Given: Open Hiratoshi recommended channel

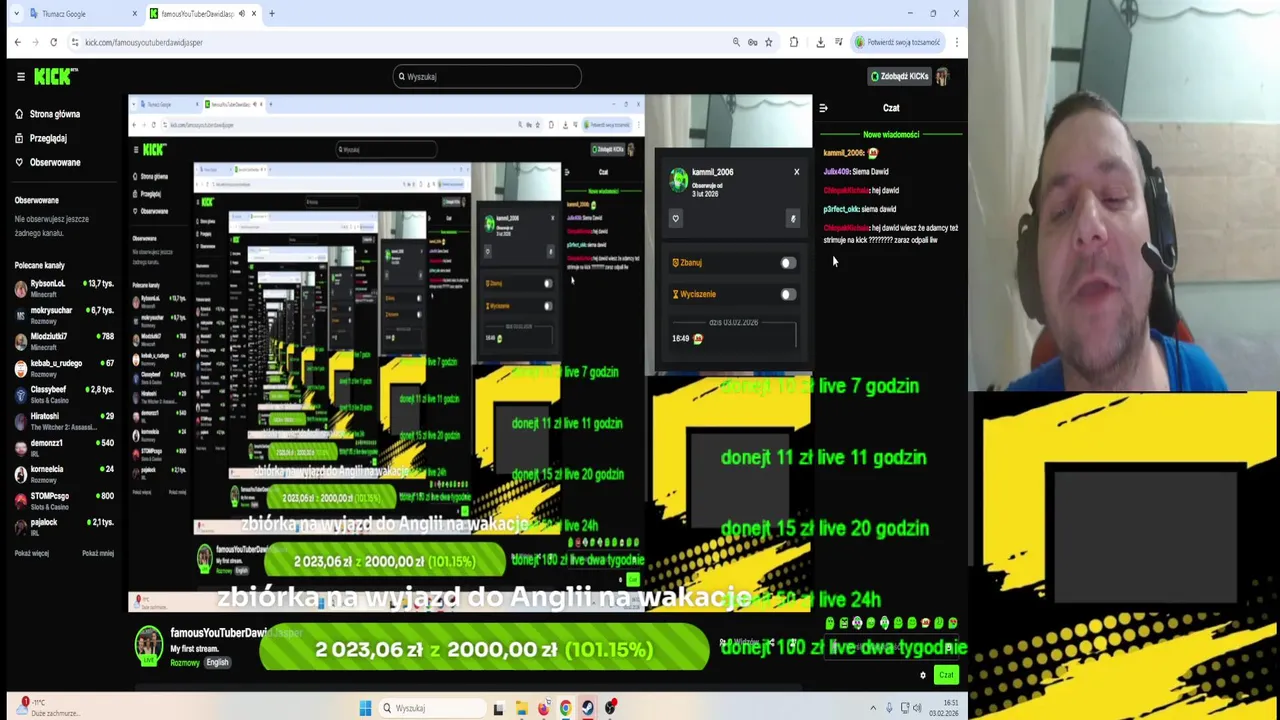Looking at the screenshot, I should (x=64, y=421).
